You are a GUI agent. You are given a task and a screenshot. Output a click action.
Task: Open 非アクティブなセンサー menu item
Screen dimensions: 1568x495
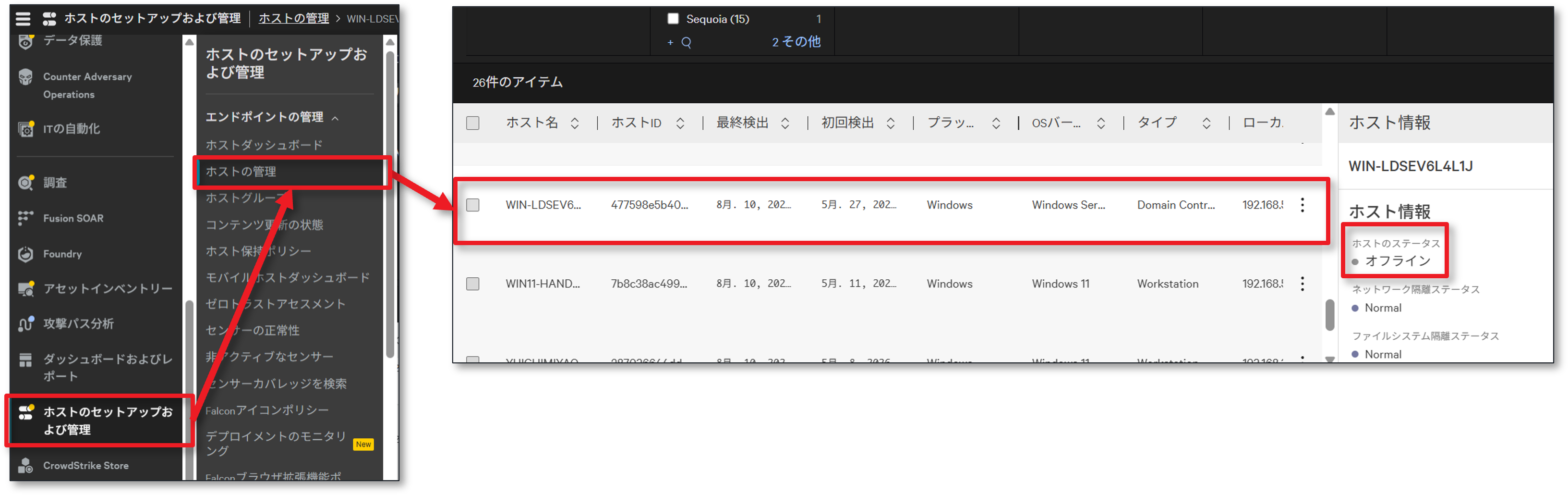[270, 357]
